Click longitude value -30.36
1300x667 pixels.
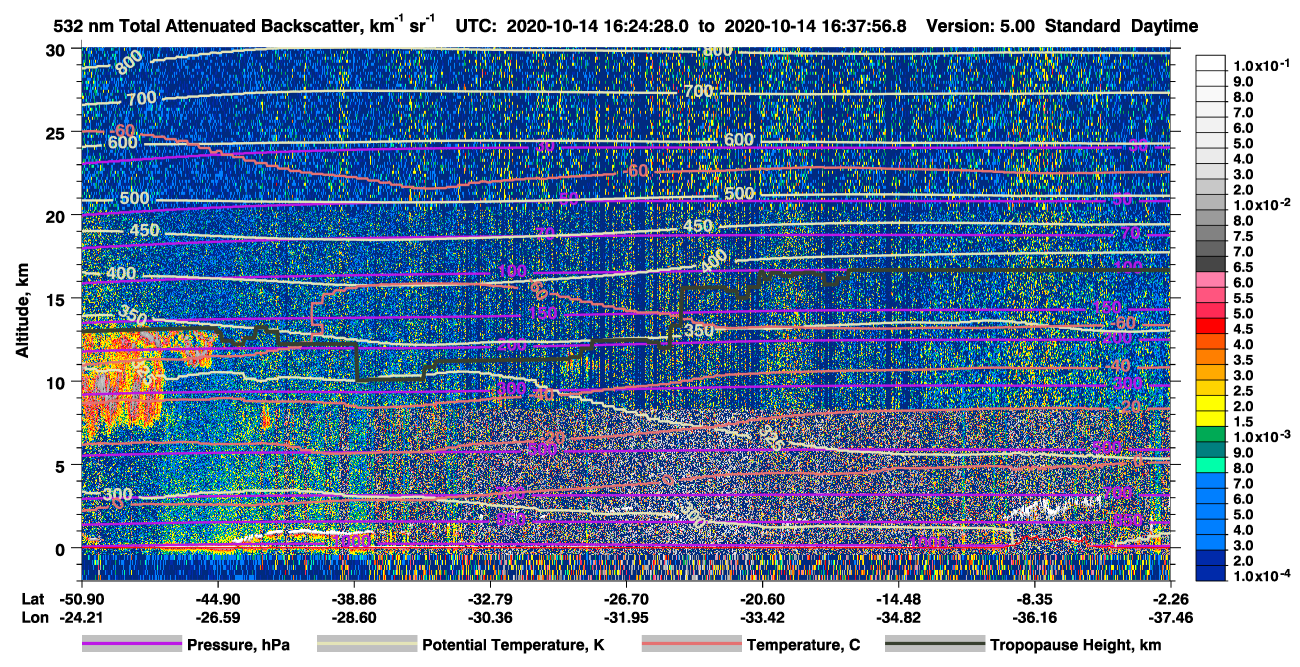tap(489, 618)
